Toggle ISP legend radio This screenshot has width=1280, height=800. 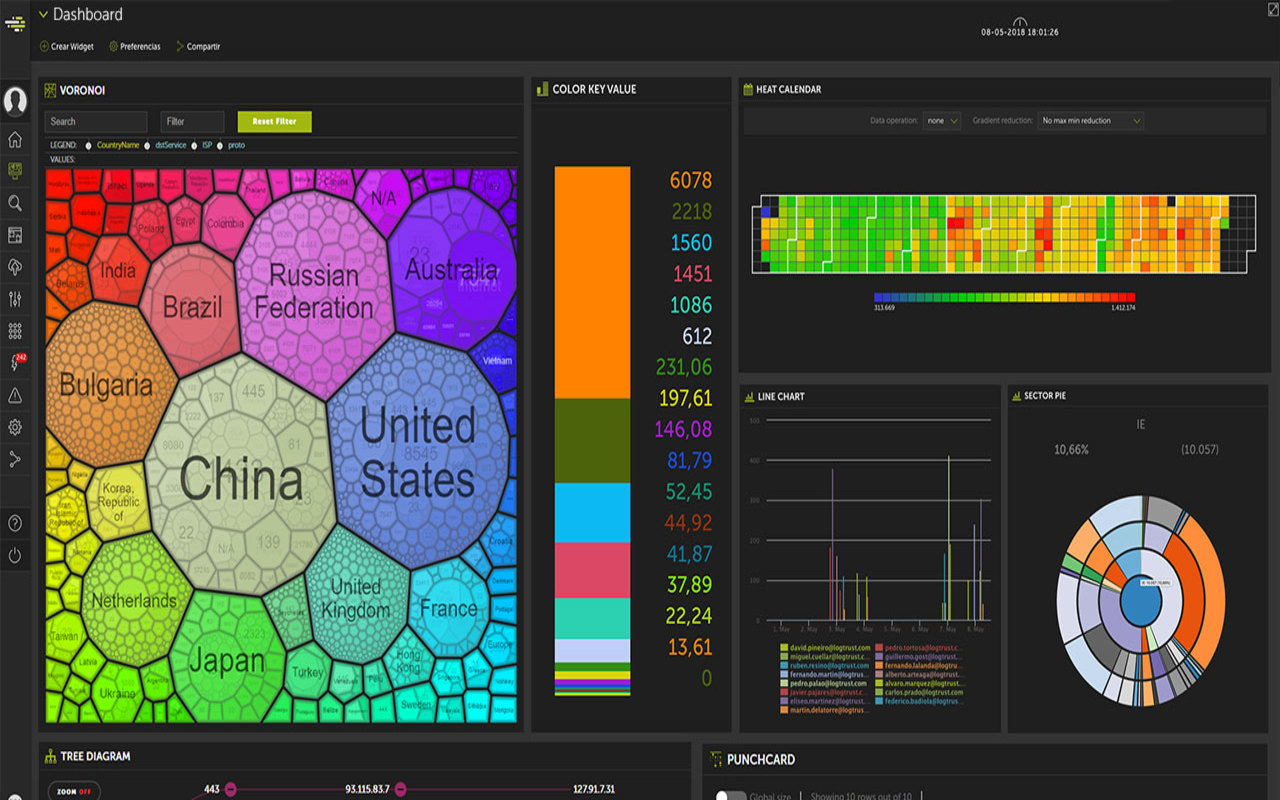coord(194,146)
